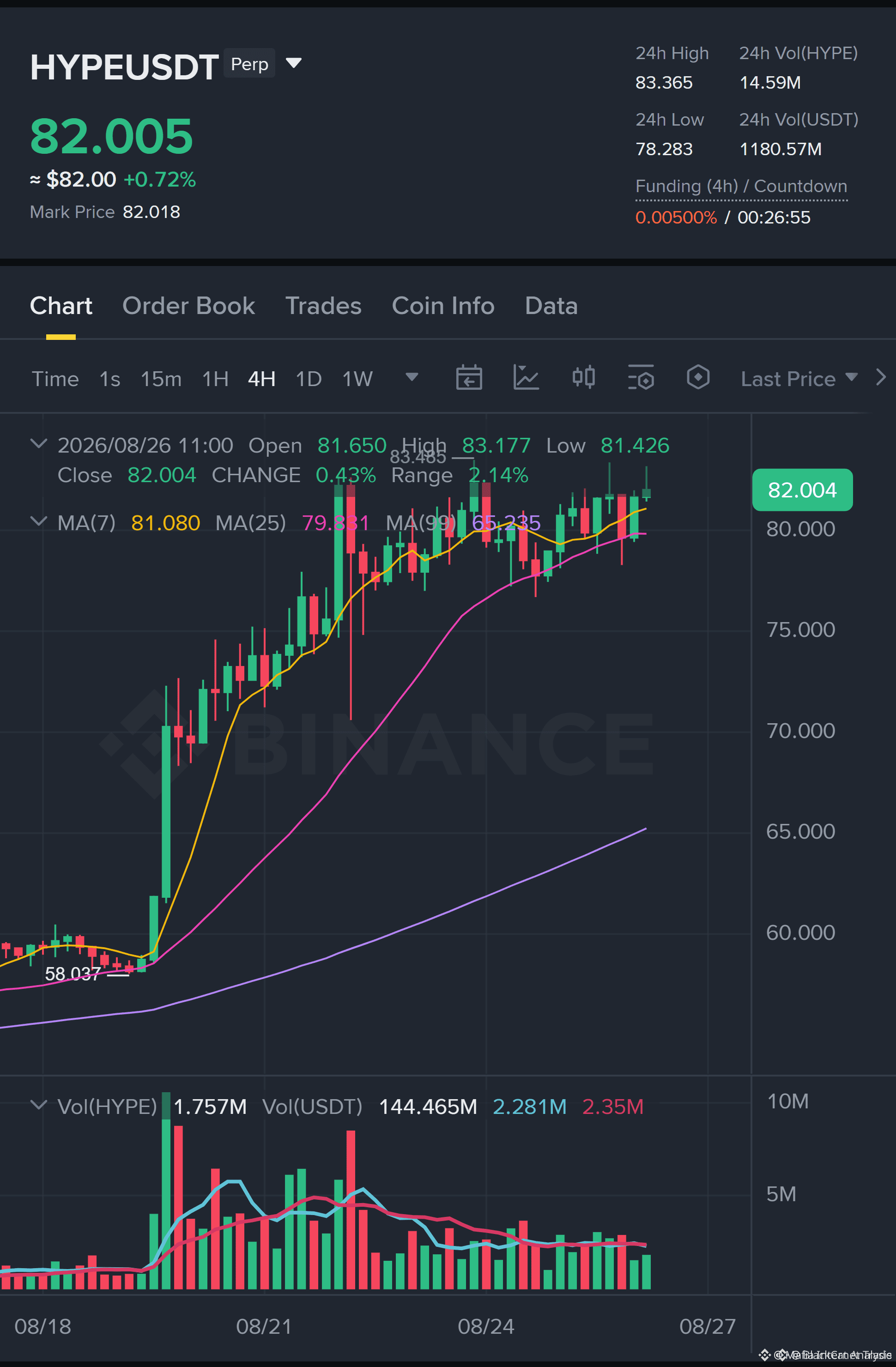Tap the Perp contract type badge
896x1367 pixels.
tap(249, 63)
